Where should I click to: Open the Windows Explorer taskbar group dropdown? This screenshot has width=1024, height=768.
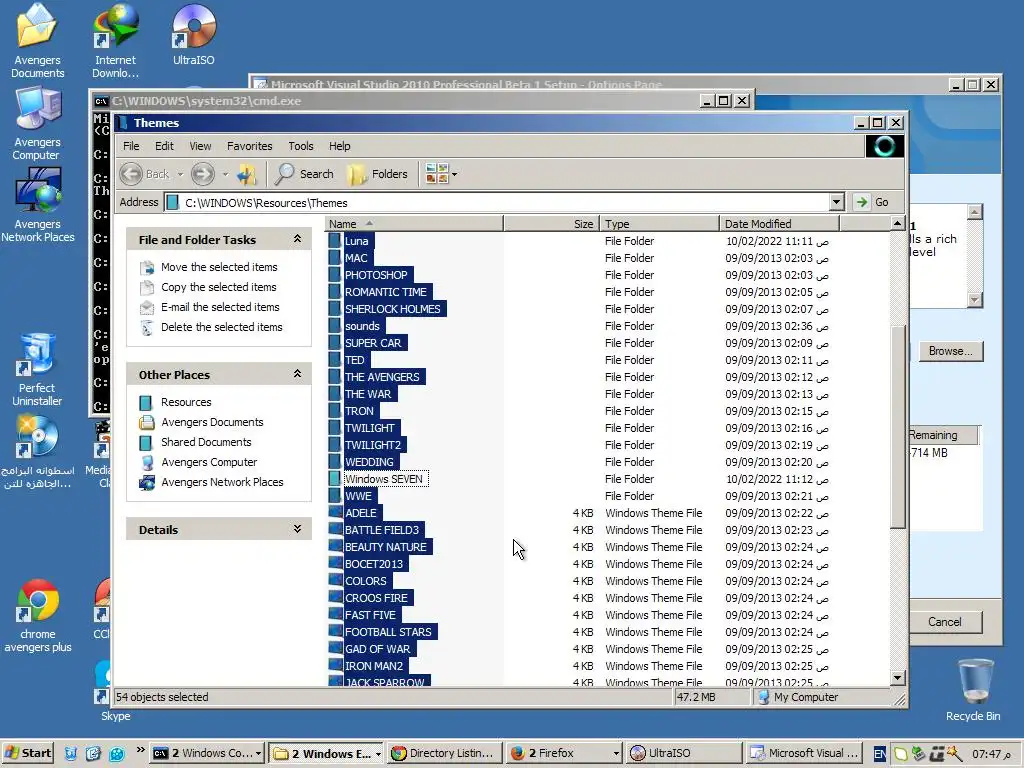coord(377,754)
